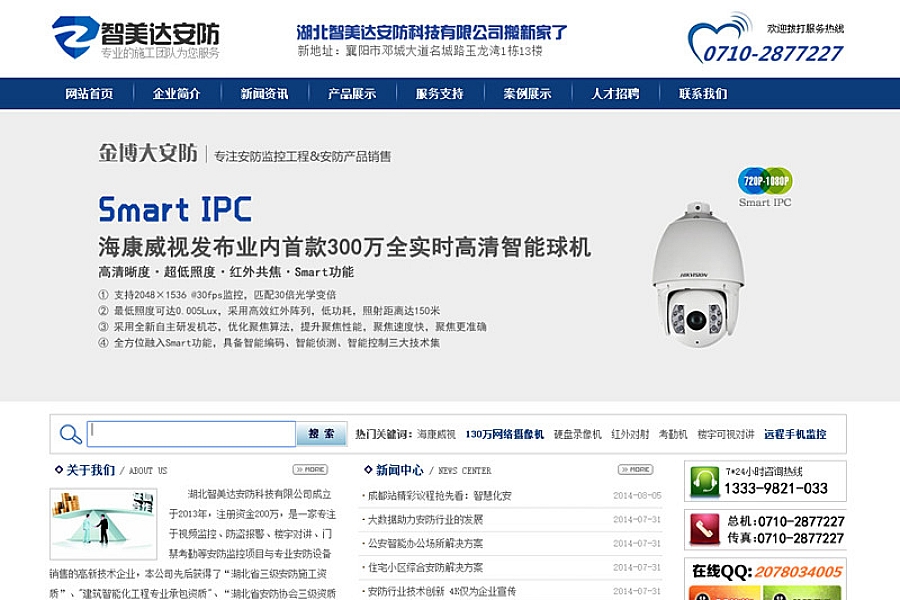Click the Smart IPC banner headline
This screenshot has height=600, width=900.
(175, 210)
